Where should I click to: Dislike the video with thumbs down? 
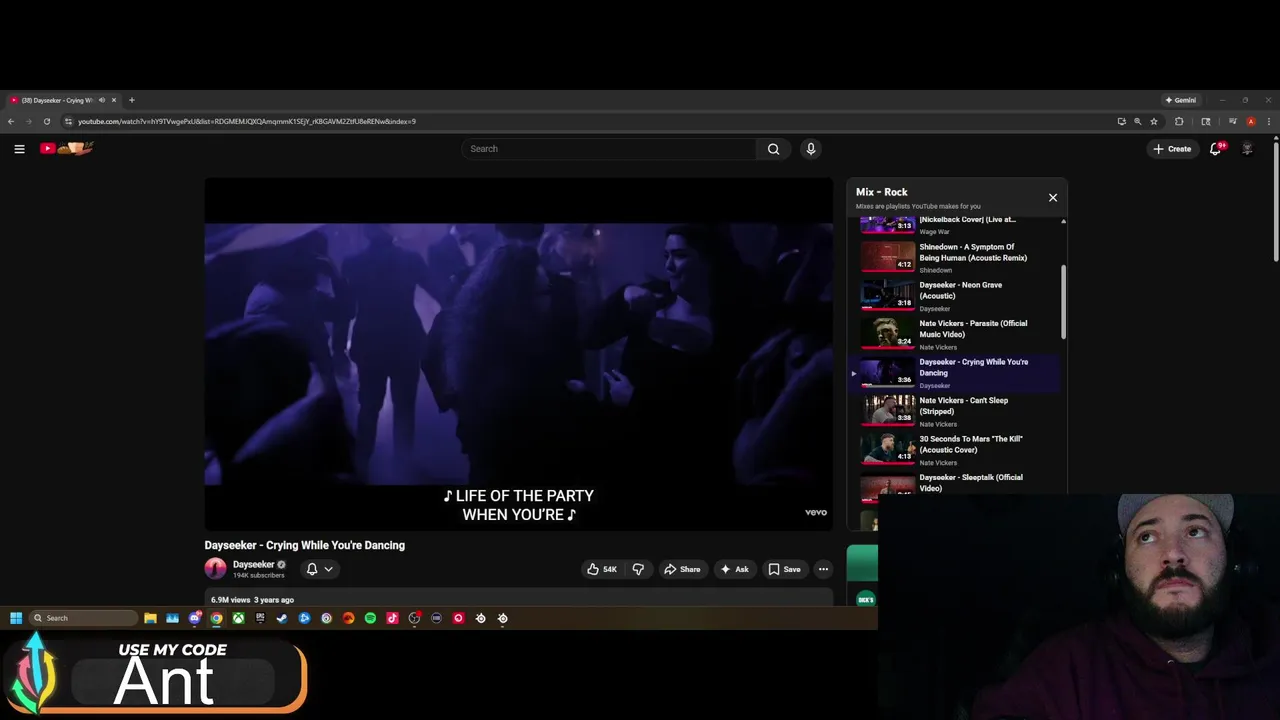(638, 569)
